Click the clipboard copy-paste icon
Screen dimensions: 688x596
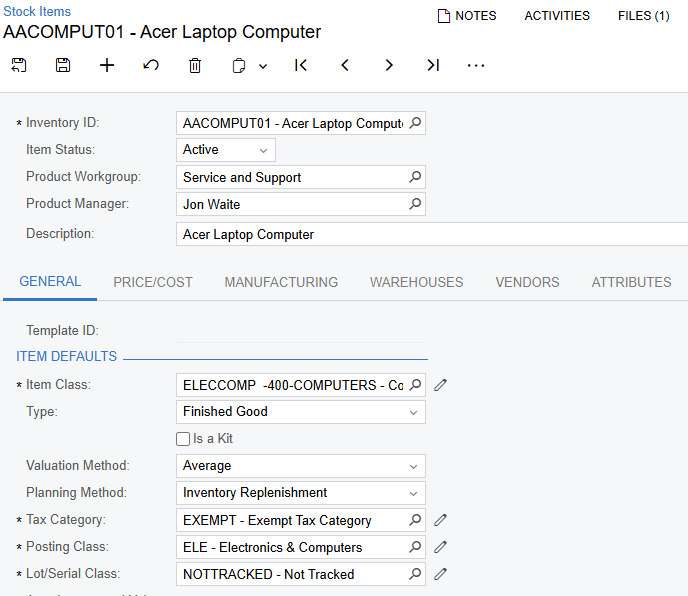pyautogui.click(x=239, y=66)
